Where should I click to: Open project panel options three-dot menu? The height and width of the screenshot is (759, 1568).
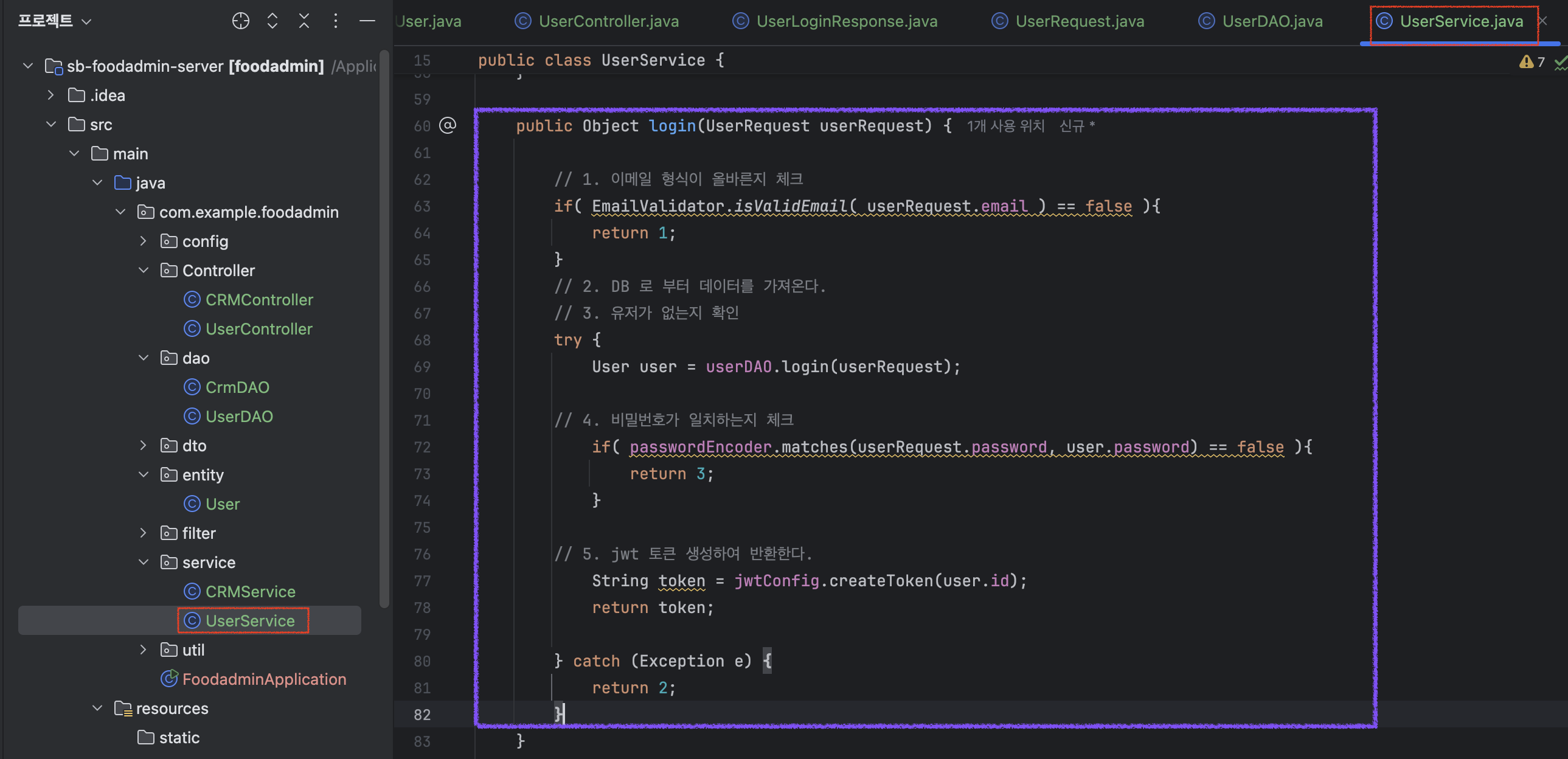click(x=335, y=21)
